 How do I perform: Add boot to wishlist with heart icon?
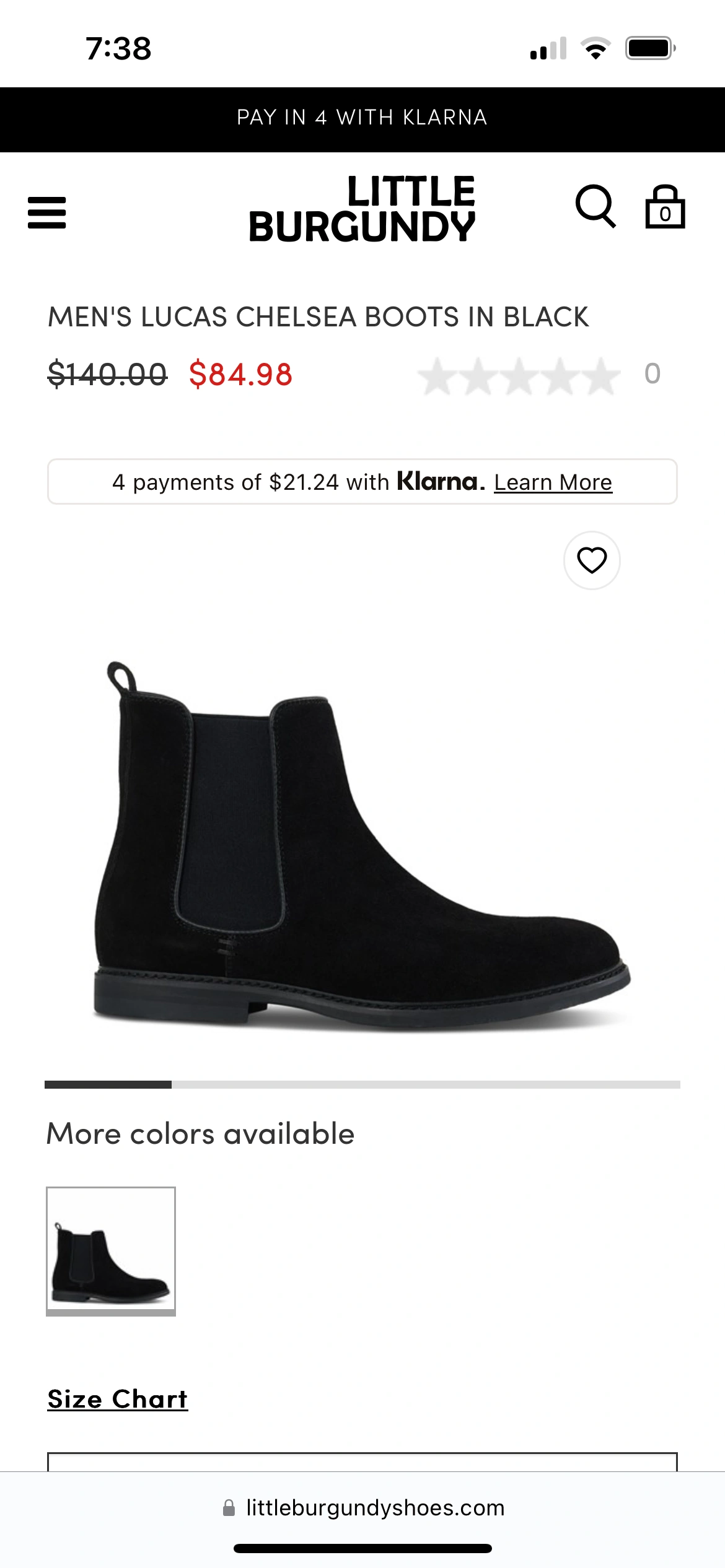[x=592, y=560]
